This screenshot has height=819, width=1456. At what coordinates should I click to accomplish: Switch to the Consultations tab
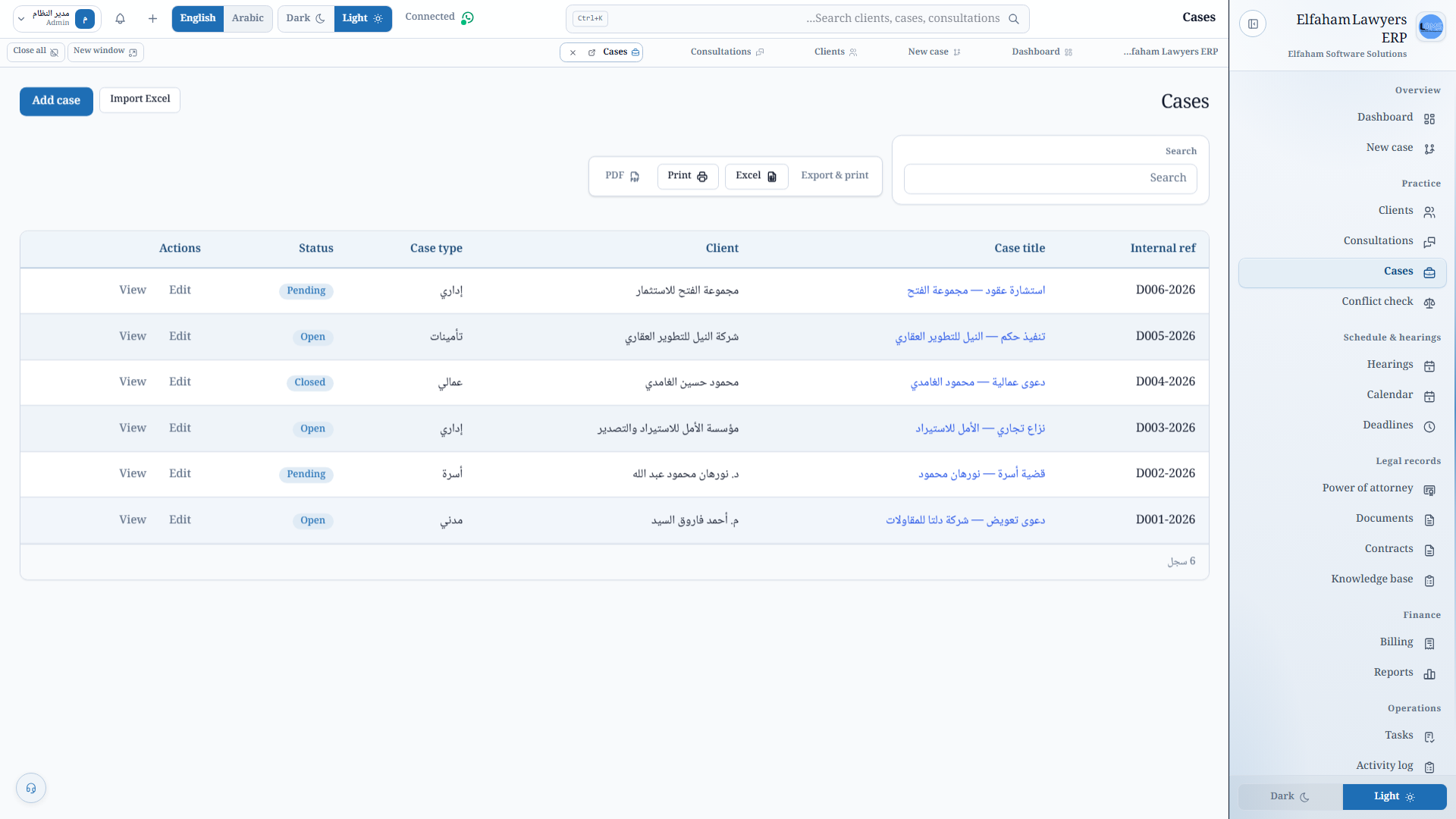pyautogui.click(x=726, y=52)
